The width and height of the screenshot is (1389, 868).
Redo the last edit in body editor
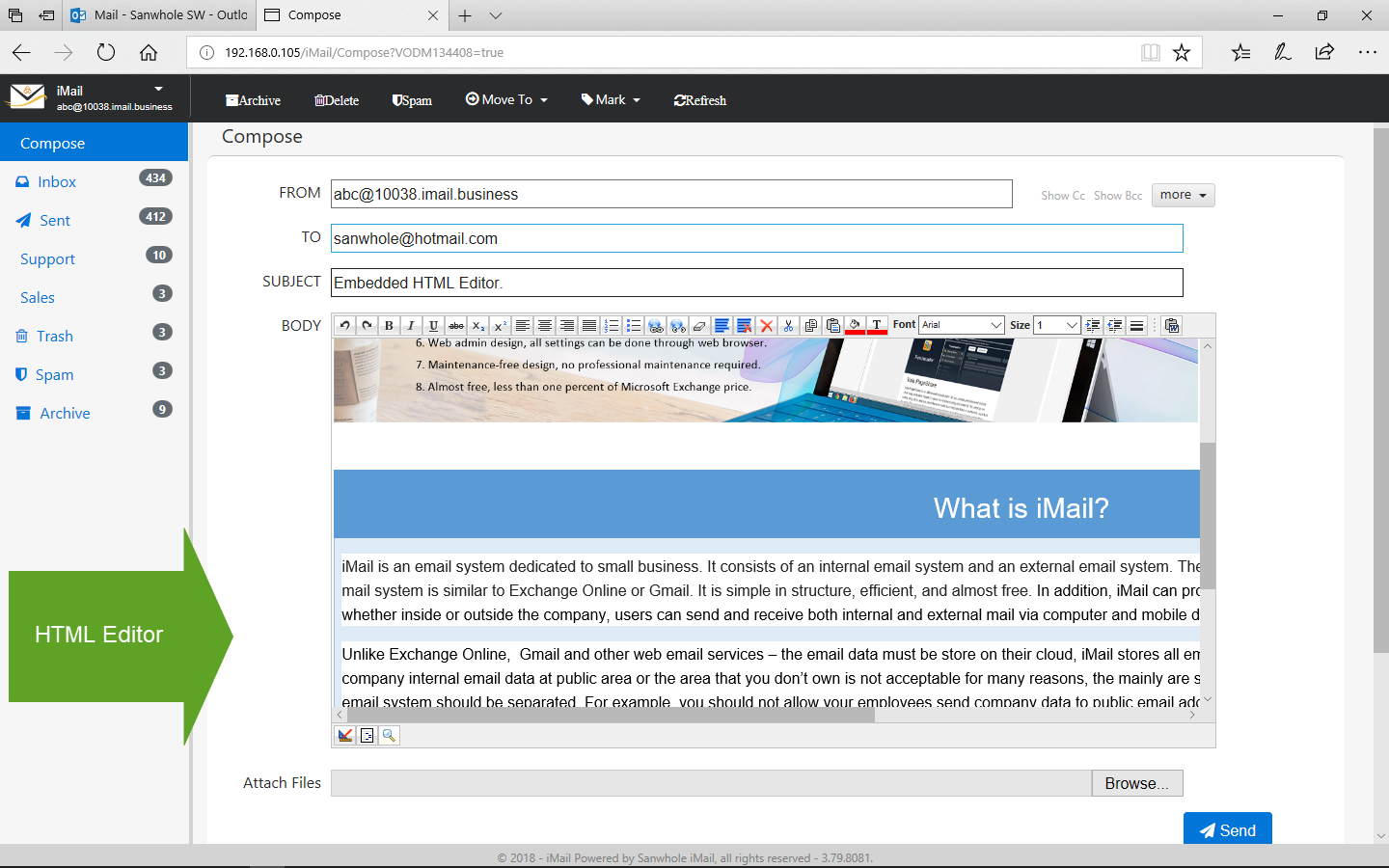tap(367, 325)
